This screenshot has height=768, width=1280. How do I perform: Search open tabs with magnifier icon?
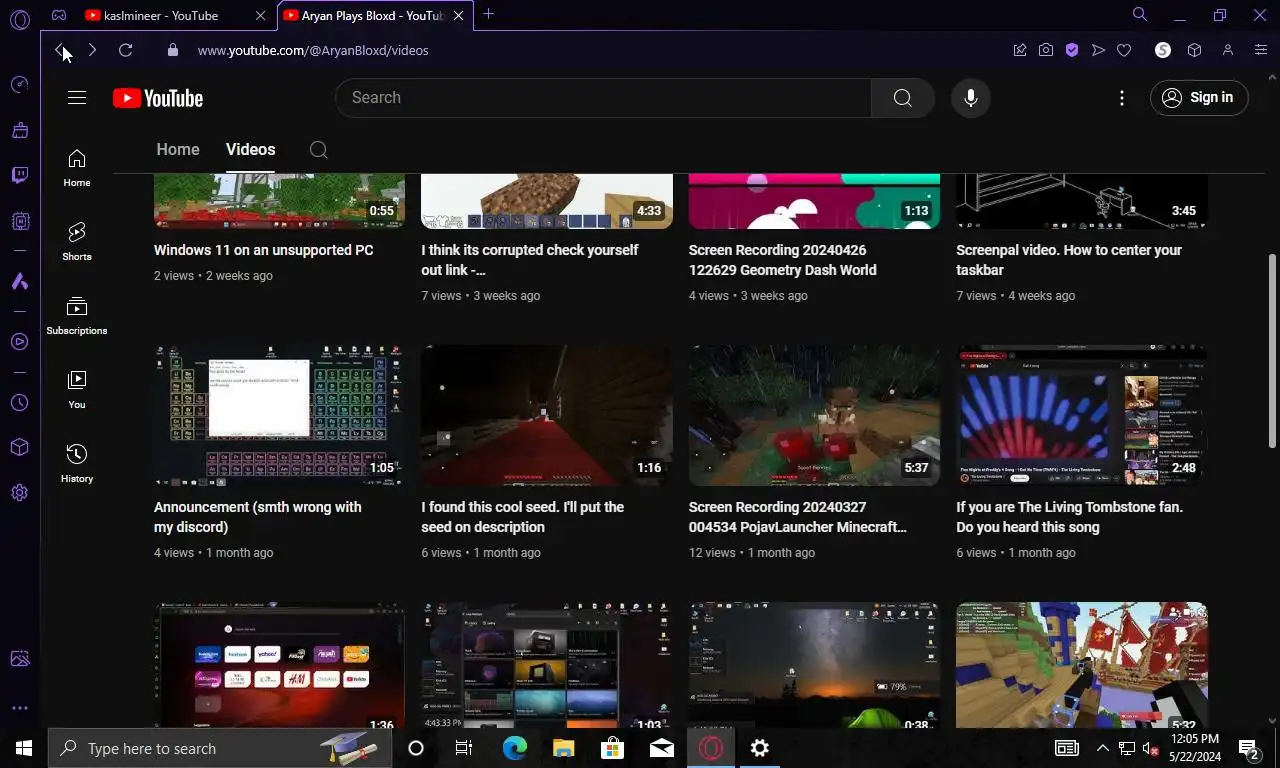point(1140,14)
